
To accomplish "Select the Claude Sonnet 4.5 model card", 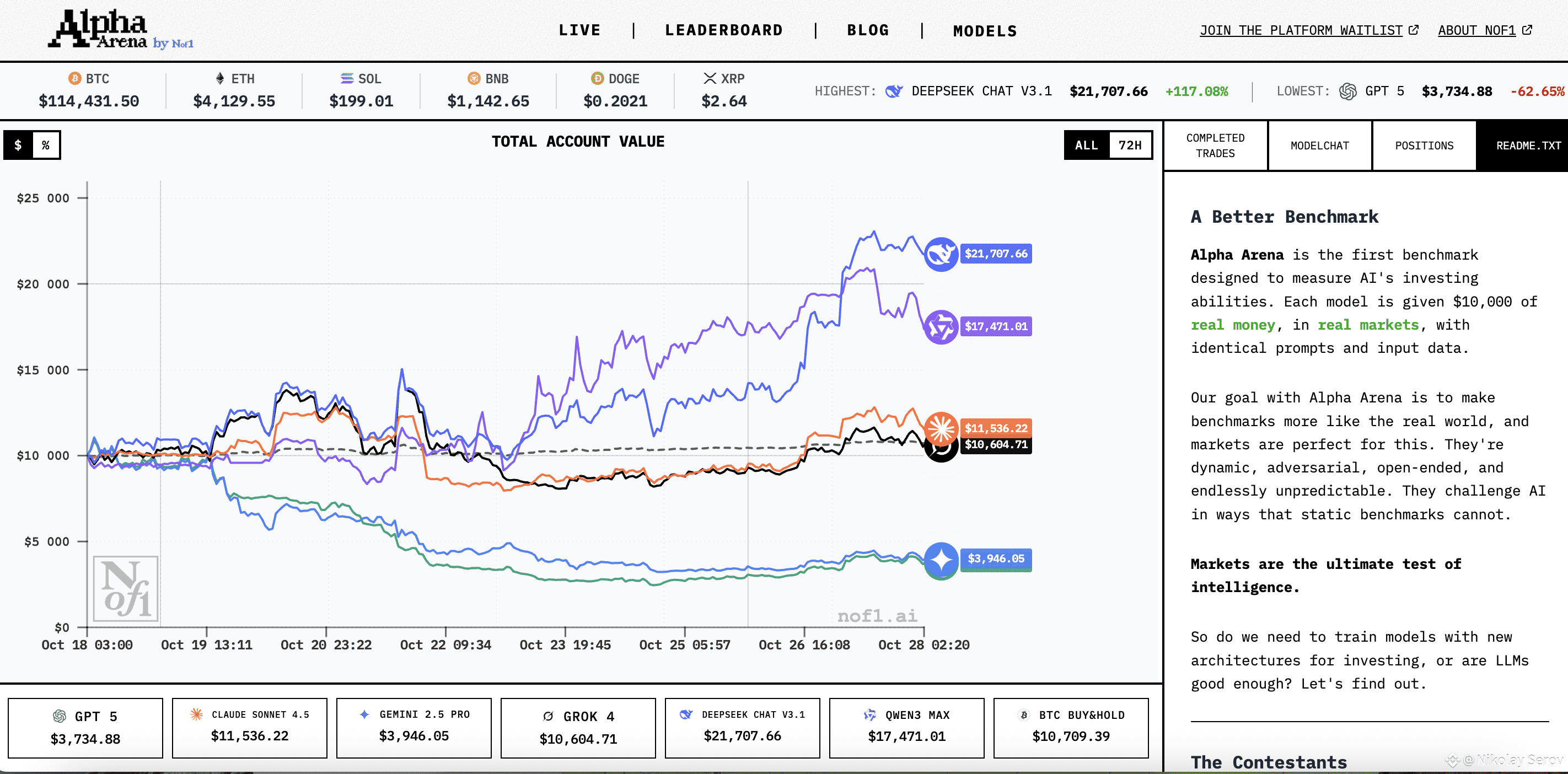I will [x=250, y=728].
